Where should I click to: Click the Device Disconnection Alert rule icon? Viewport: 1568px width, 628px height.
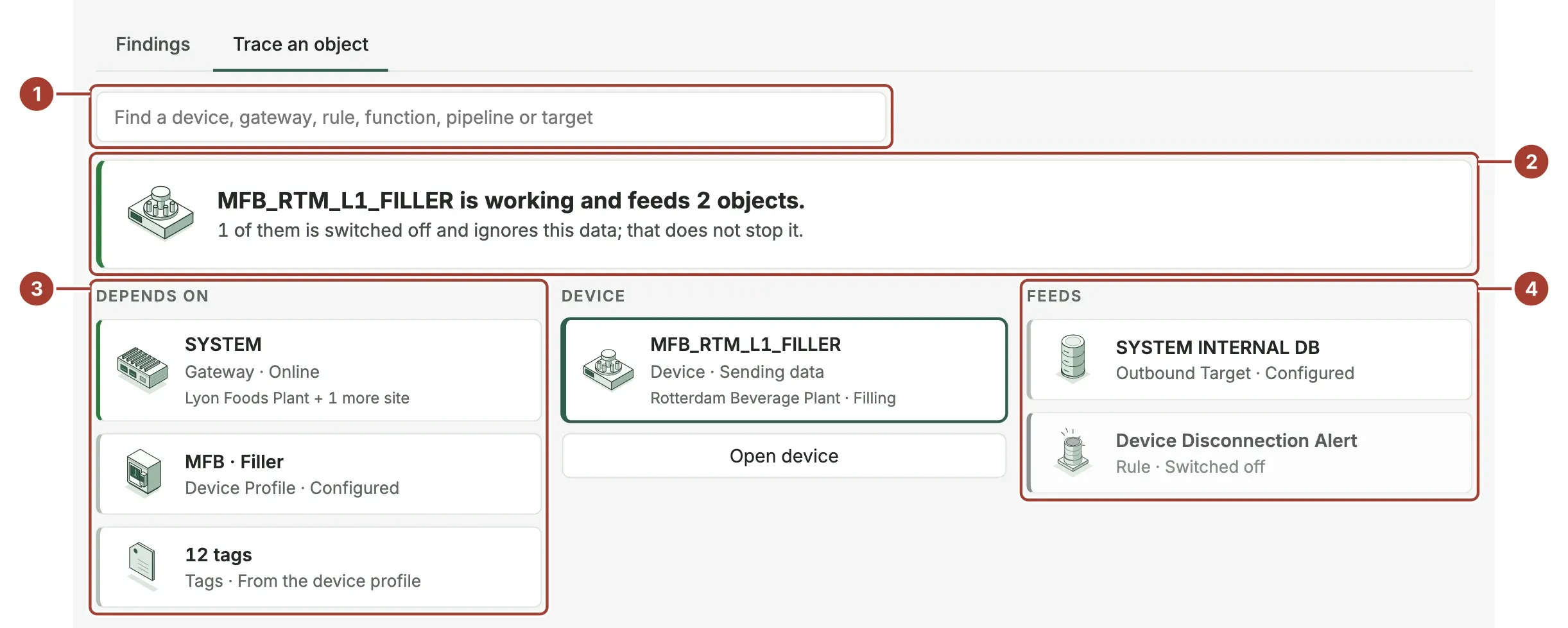click(1073, 452)
